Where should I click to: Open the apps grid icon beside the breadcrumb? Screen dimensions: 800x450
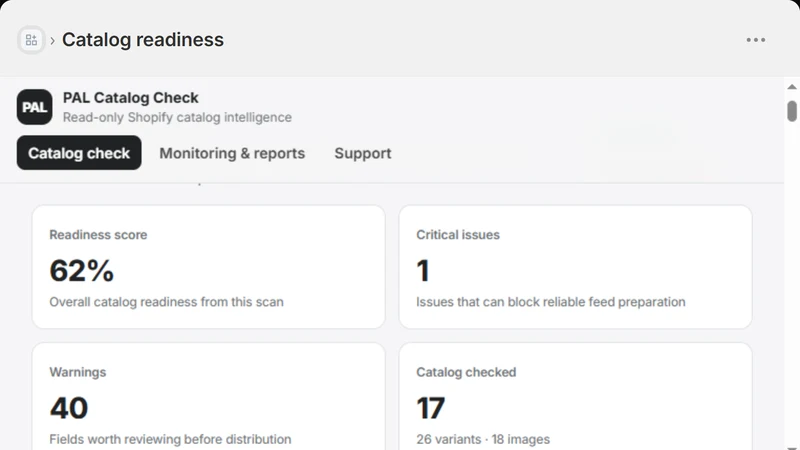coord(31,40)
